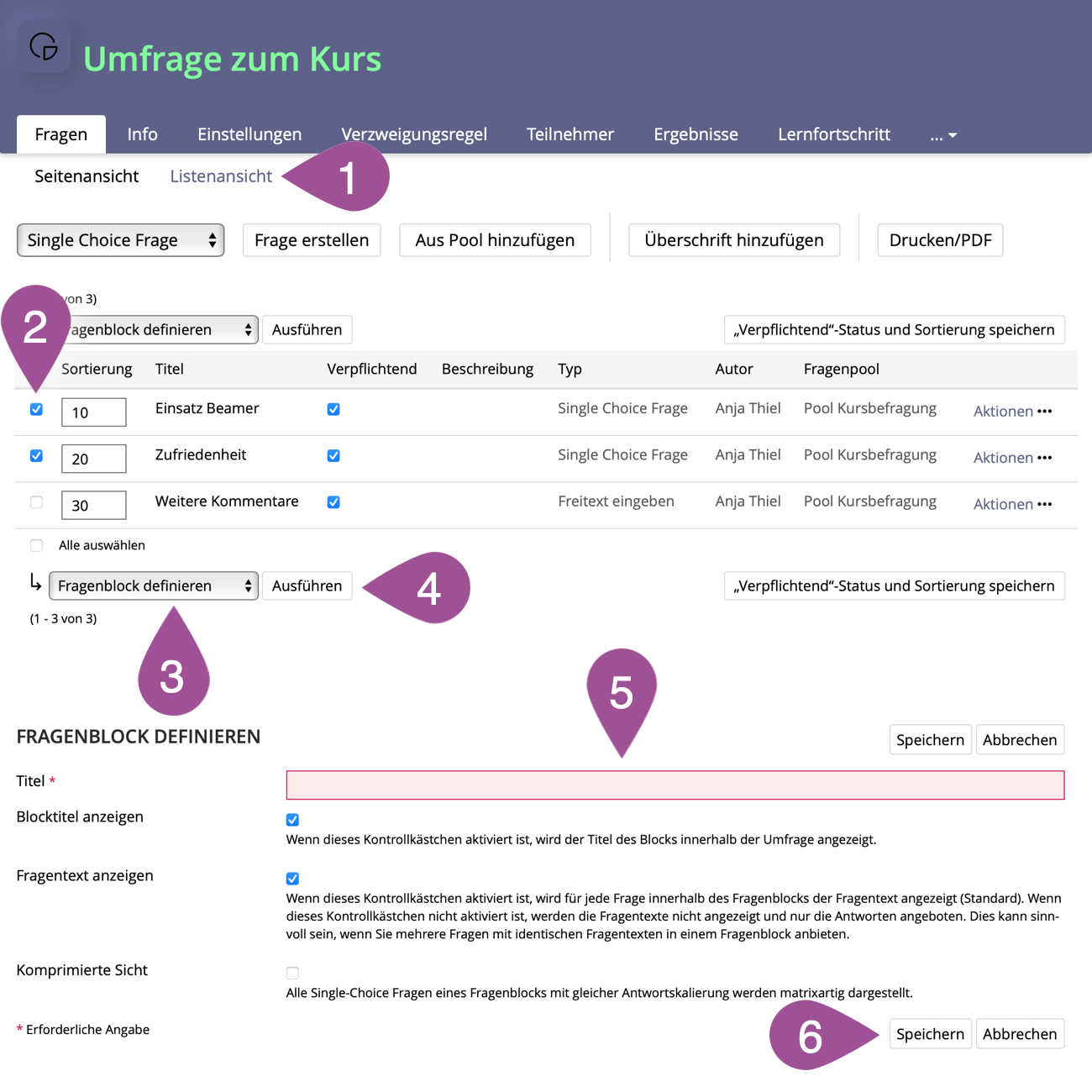Switch to the Einstellungen tab

249,134
